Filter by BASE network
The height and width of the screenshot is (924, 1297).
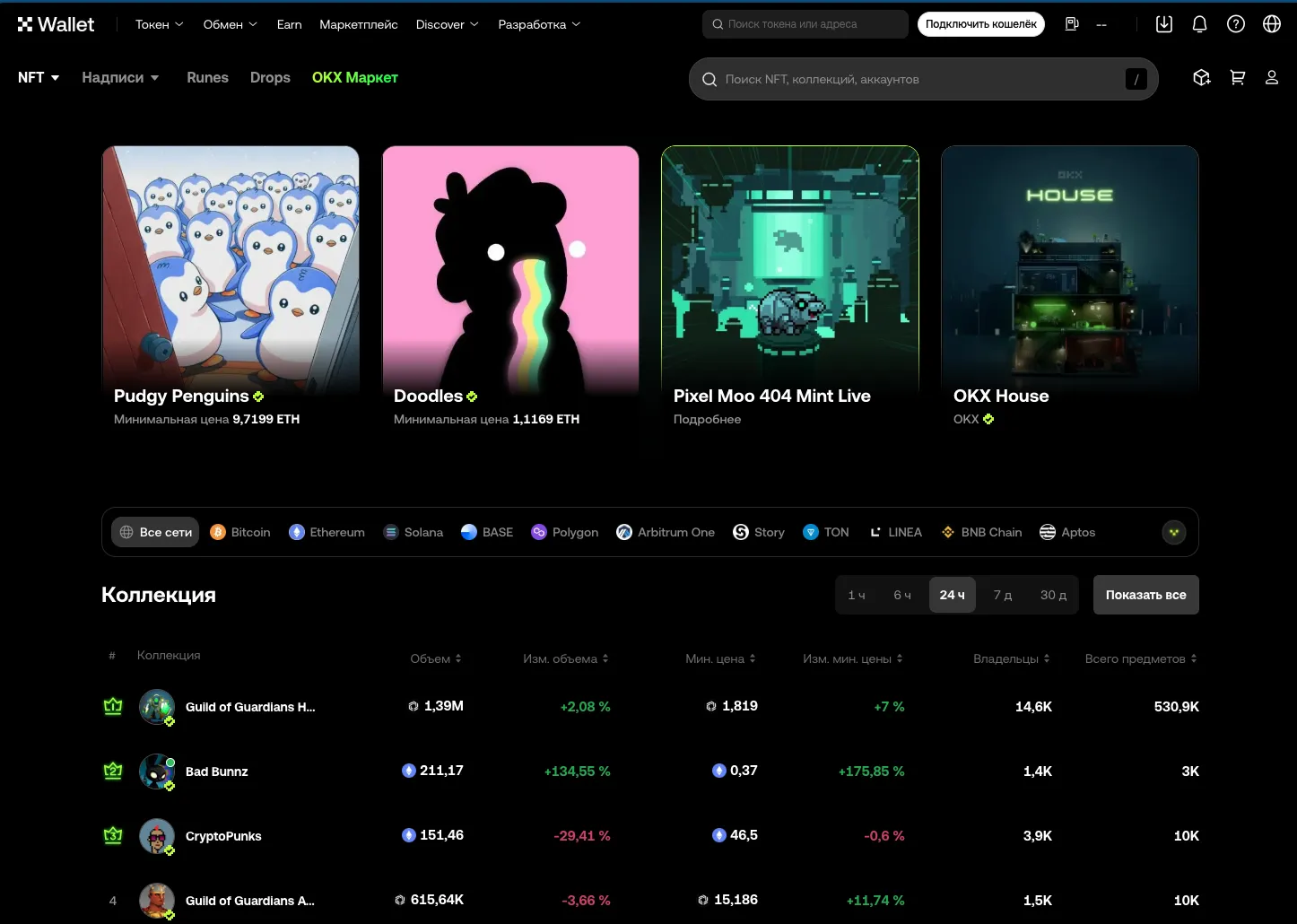pyautogui.click(x=487, y=532)
